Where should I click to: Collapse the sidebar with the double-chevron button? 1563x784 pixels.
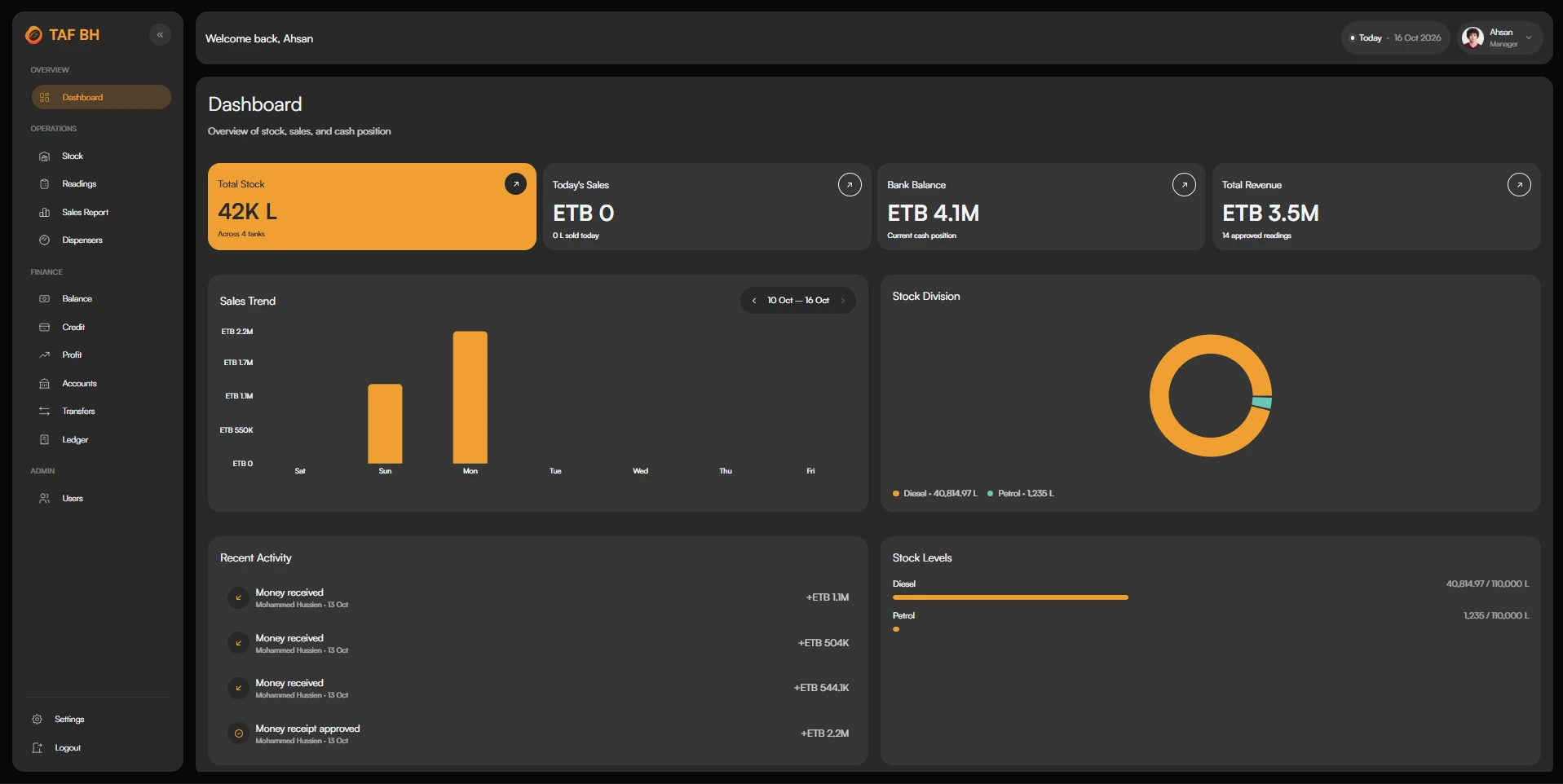160,35
